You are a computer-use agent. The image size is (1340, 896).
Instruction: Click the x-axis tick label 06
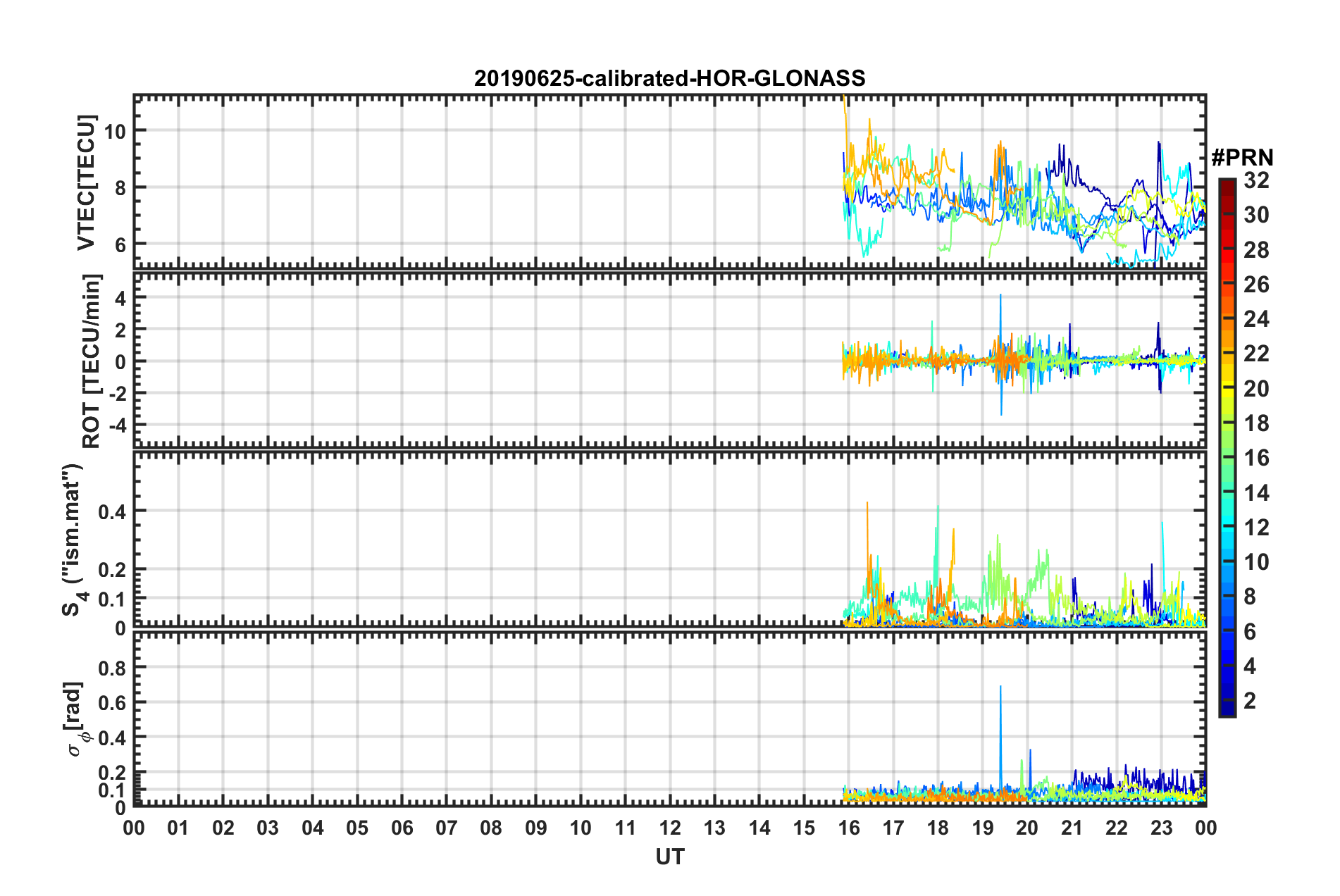click(x=402, y=828)
